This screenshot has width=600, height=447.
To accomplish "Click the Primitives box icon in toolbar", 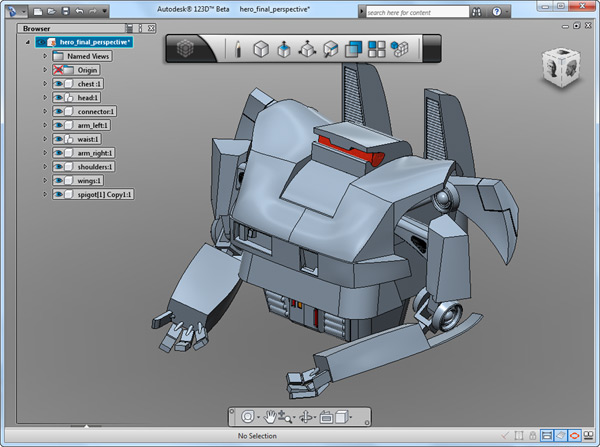I will coord(260,48).
